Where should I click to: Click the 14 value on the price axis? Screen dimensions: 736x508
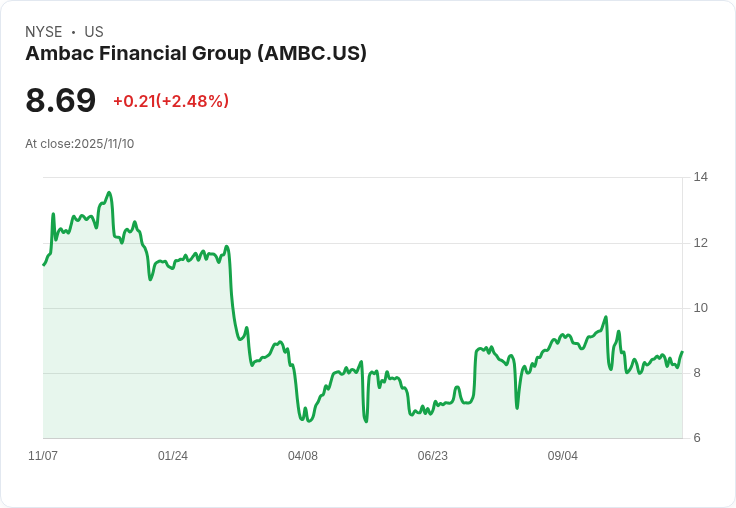click(701, 177)
